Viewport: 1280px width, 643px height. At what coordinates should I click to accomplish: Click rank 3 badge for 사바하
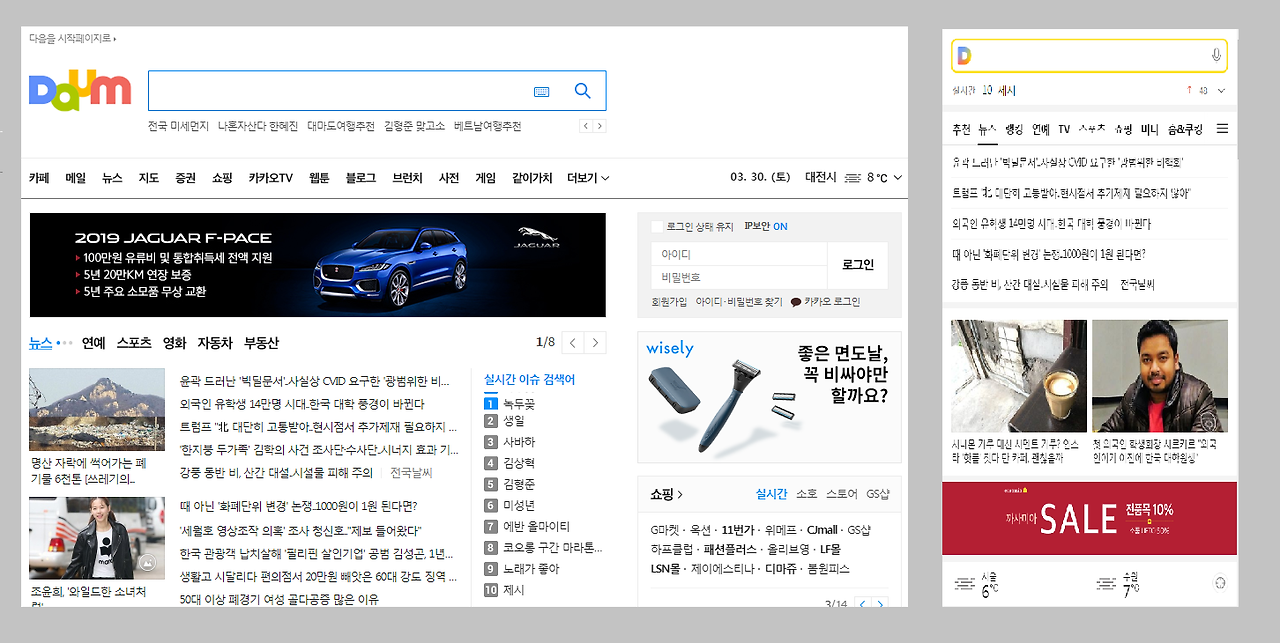pyautogui.click(x=490, y=442)
